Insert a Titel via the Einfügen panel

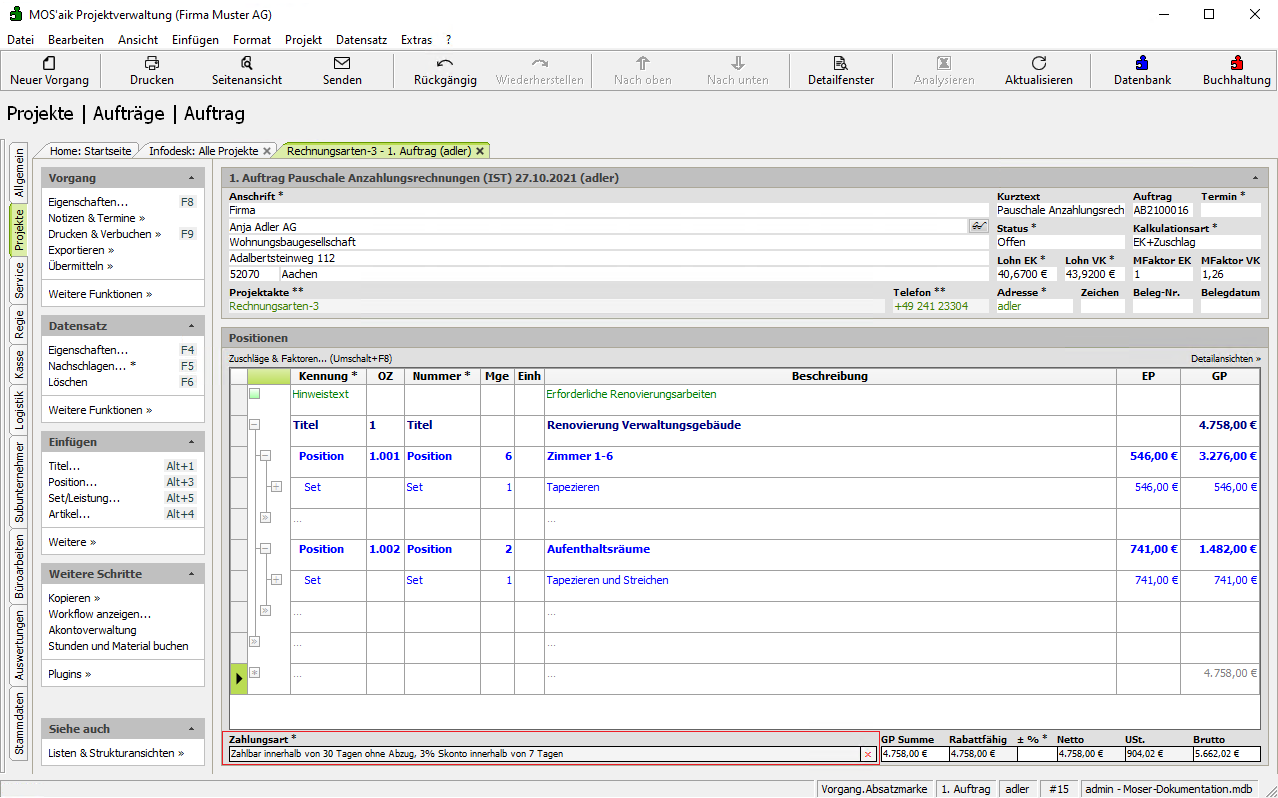tap(64, 466)
